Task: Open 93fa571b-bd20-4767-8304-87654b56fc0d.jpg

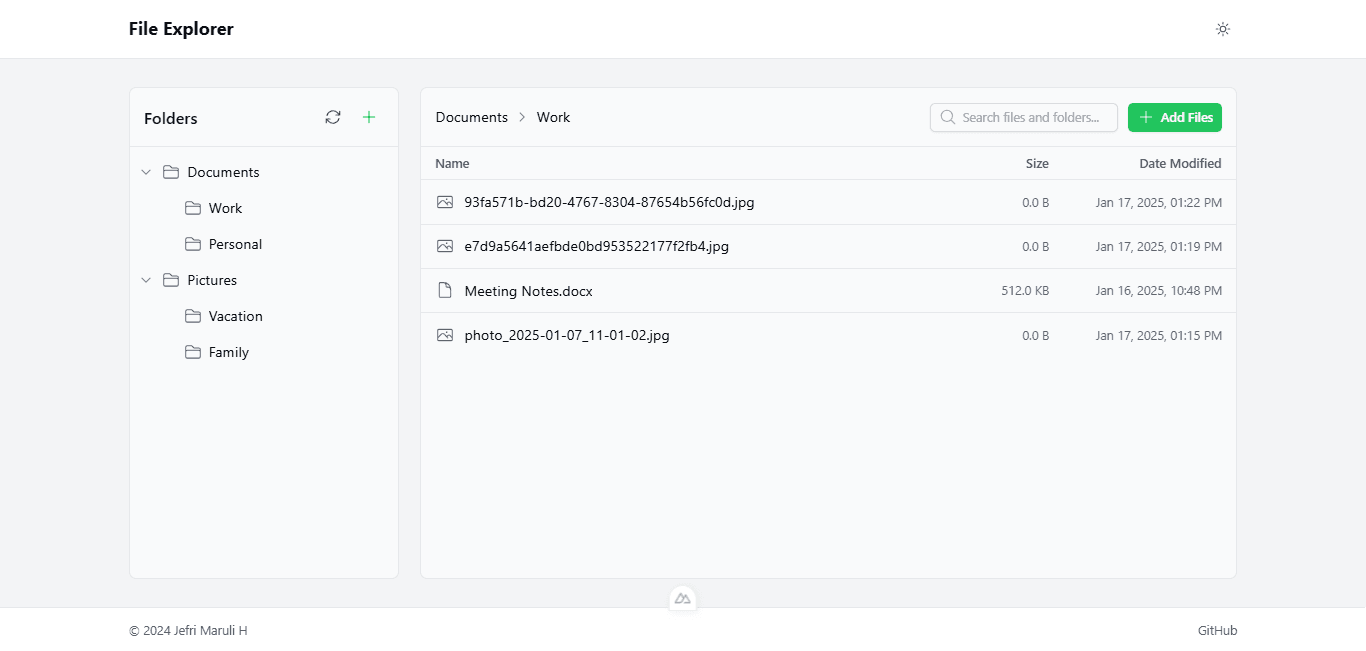Action: [609, 202]
